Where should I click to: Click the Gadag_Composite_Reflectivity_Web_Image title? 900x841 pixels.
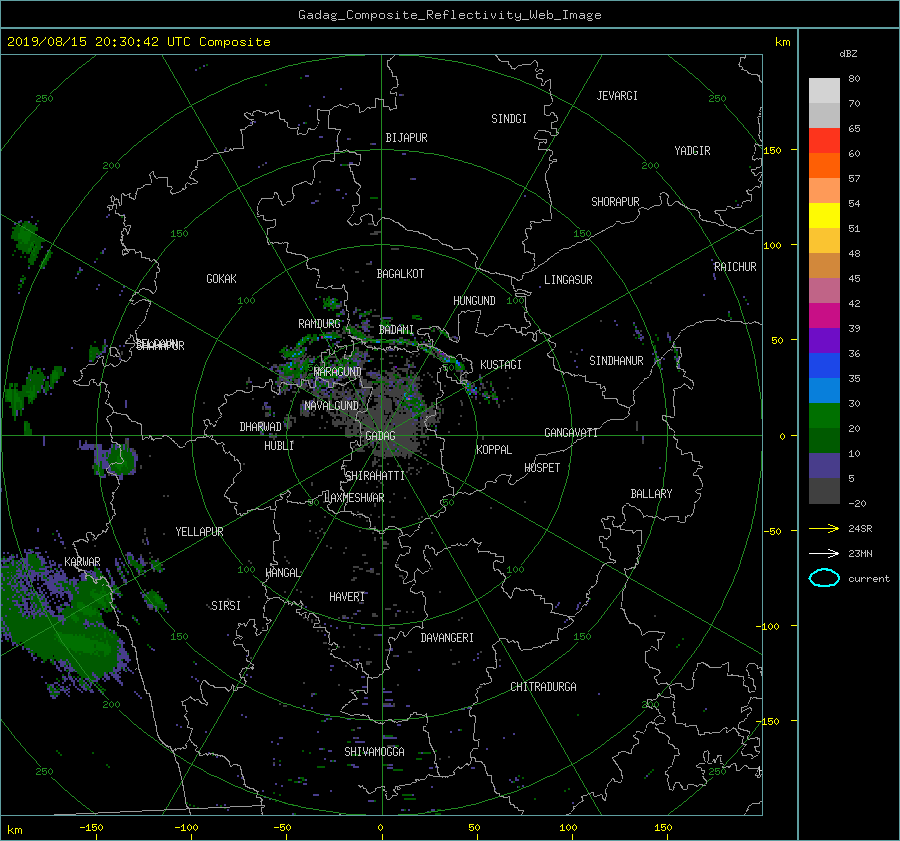pyautogui.click(x=449, y=15)
